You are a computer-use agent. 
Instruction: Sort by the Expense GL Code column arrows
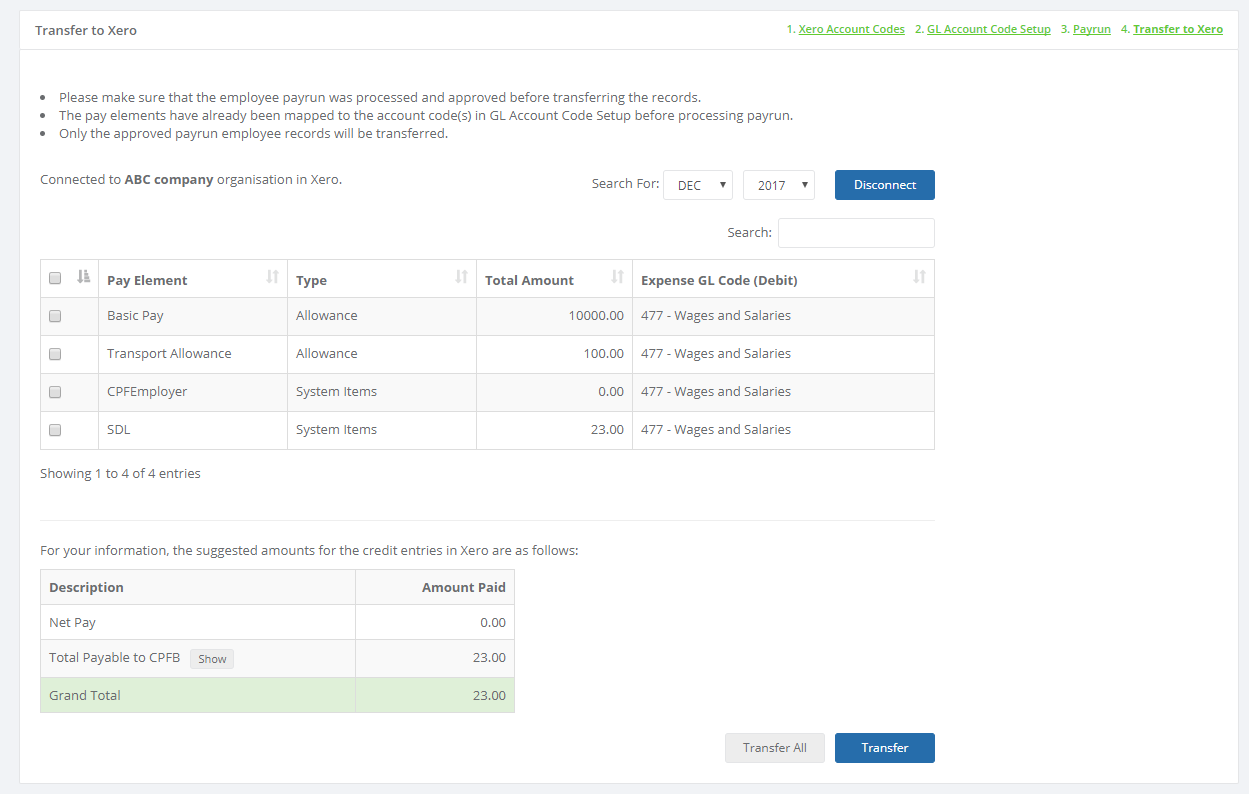click(x=919, y=277)
